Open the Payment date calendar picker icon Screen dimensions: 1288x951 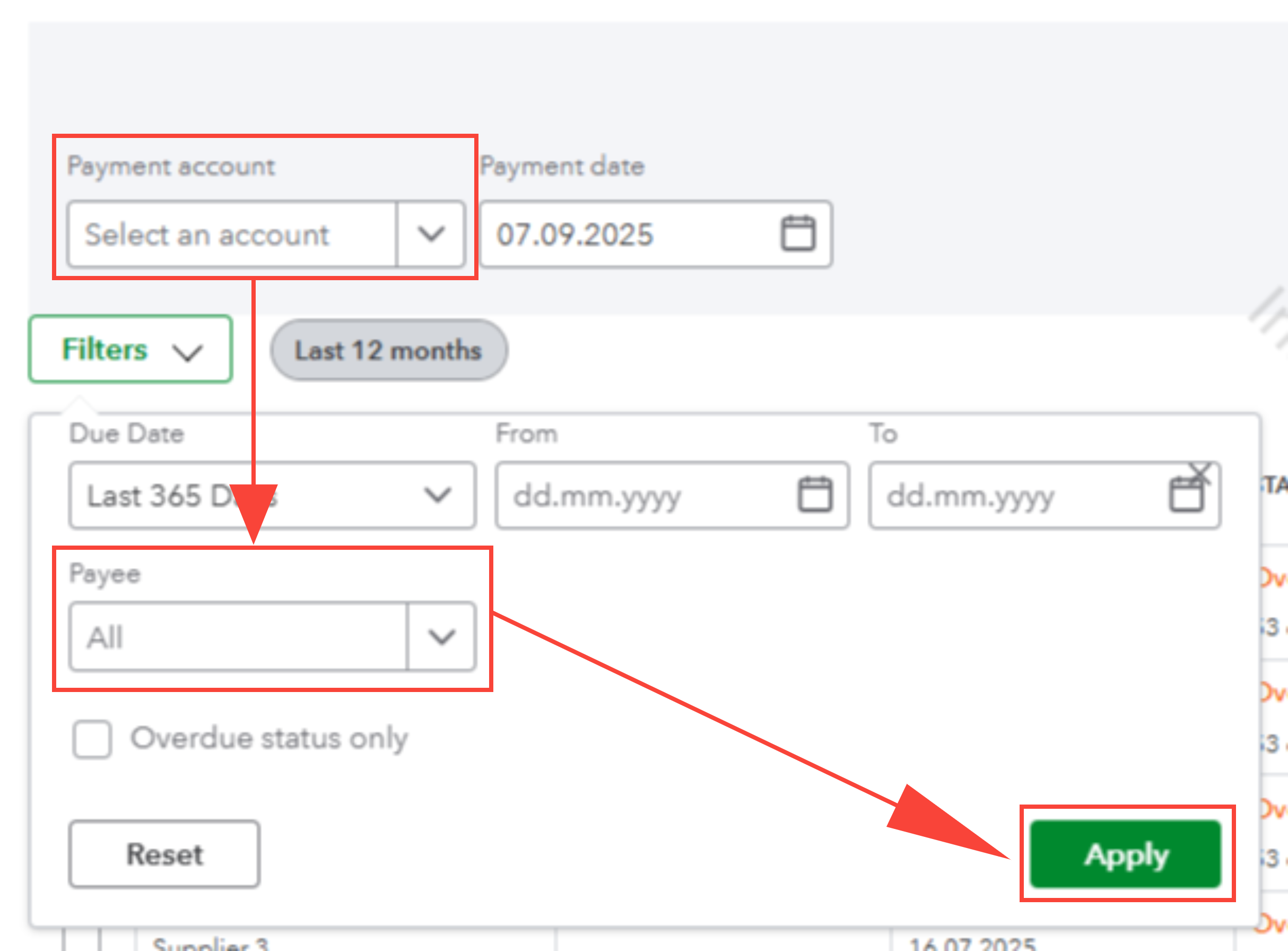pos(798,234)
